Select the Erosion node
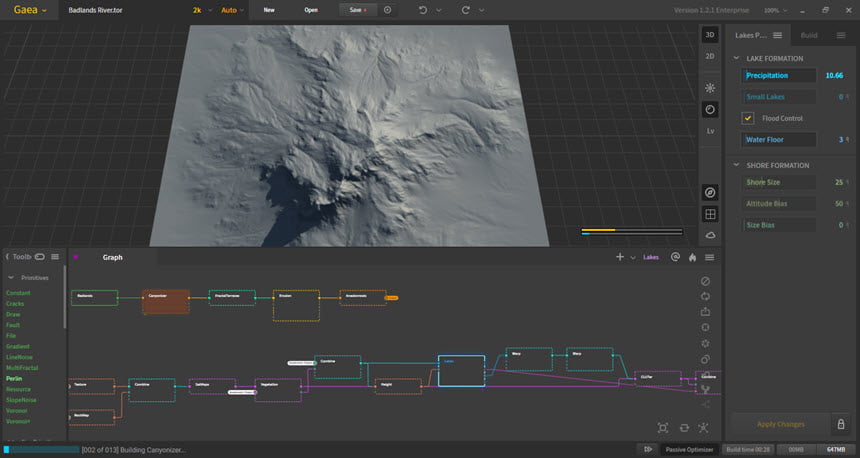This screenshot has height=458, width=860. (296, 306)
